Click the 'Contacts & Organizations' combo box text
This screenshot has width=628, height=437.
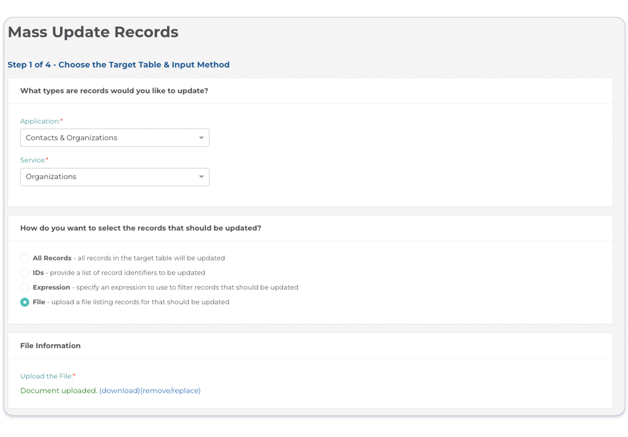72,138
